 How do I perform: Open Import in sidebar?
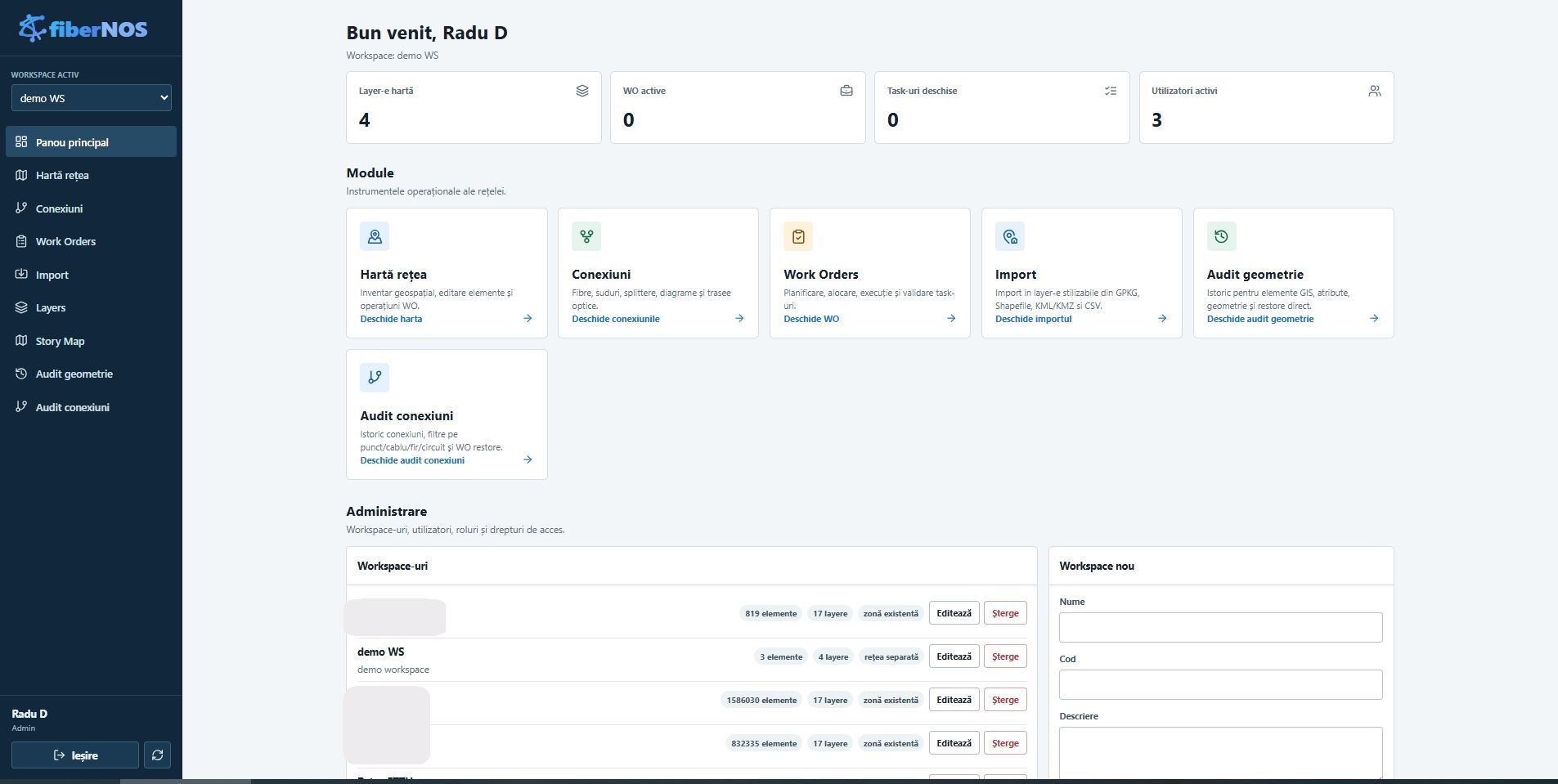(91, 275)
